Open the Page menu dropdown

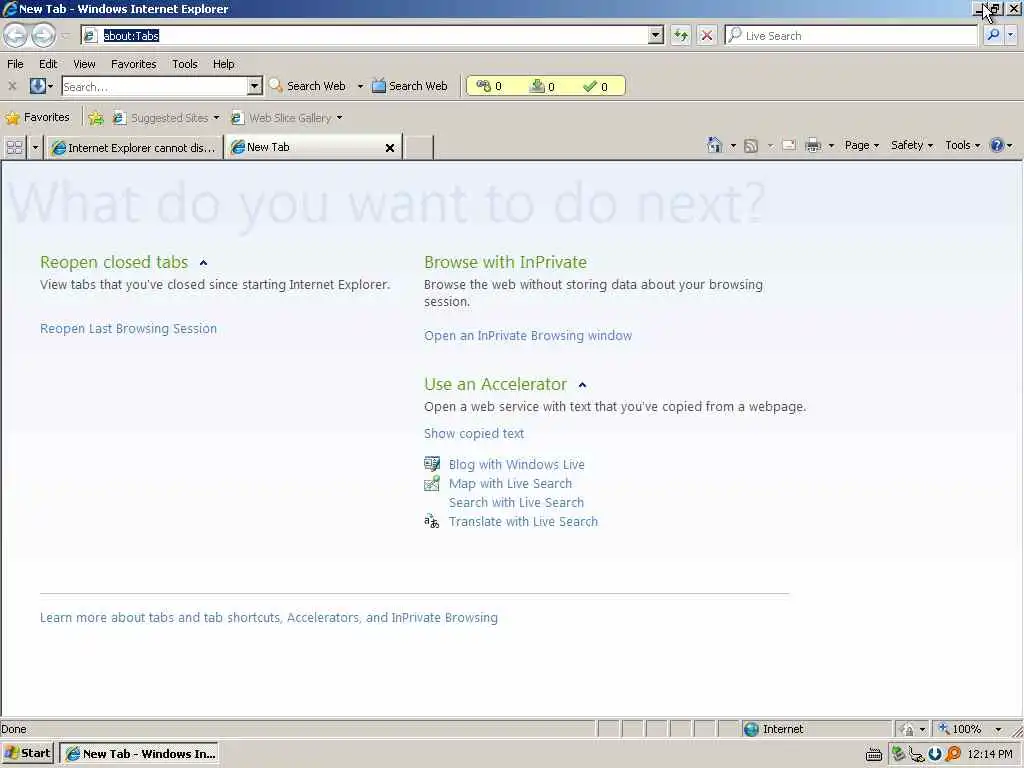point(861,145)
